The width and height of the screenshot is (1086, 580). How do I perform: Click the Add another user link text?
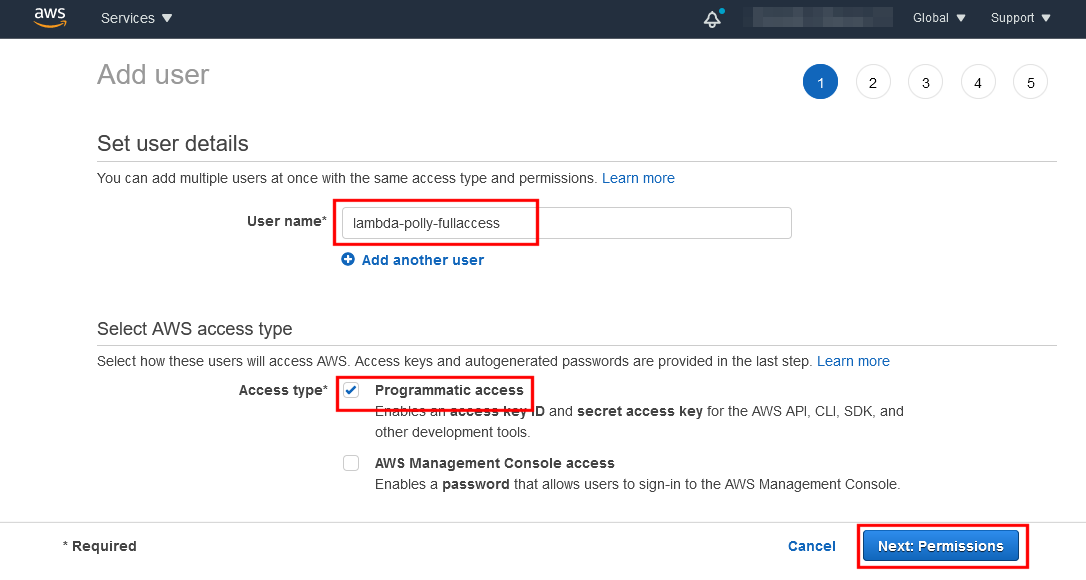pyautogui.click(x=422, y=260)
